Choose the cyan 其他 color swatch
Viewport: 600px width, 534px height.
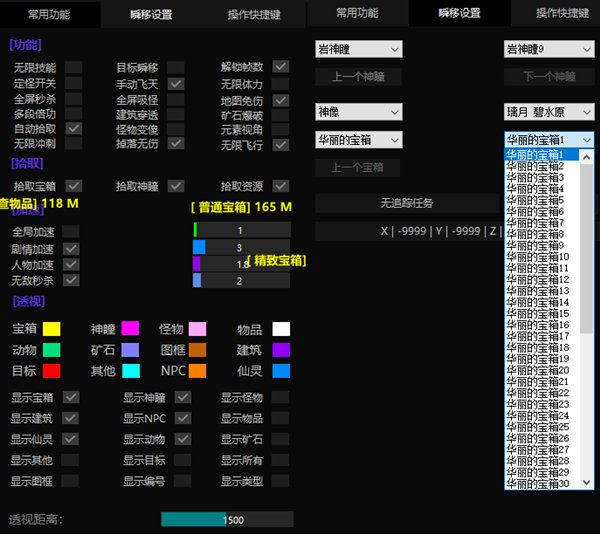pyautogui.click(x=130, y=371)
